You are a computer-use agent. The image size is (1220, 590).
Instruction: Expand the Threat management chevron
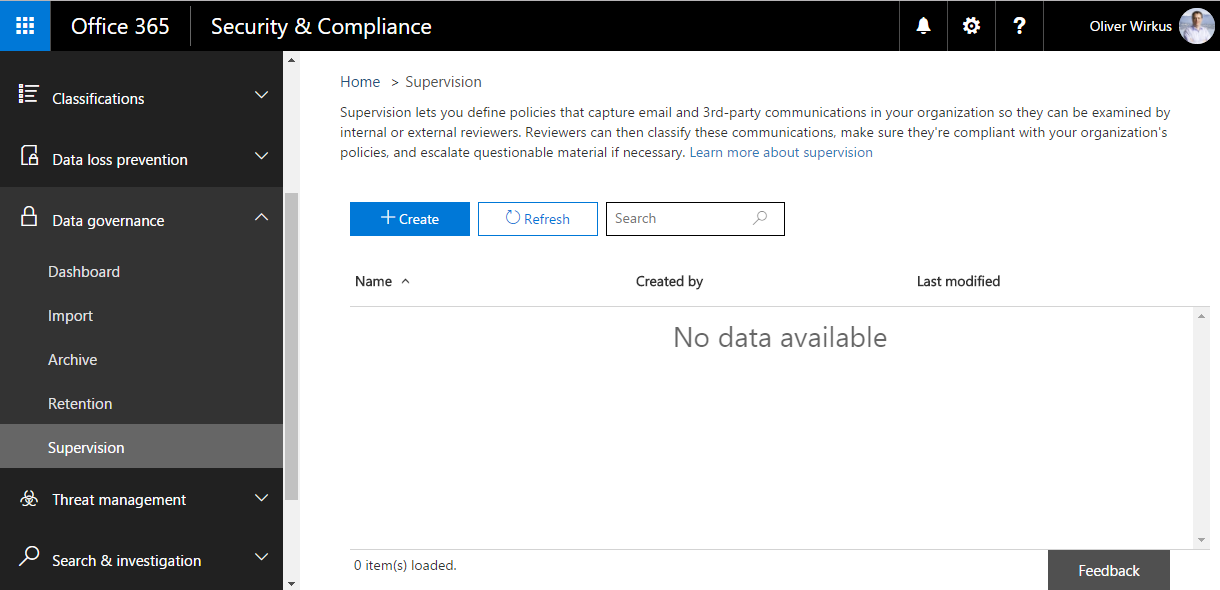click(x=261, y=497)
